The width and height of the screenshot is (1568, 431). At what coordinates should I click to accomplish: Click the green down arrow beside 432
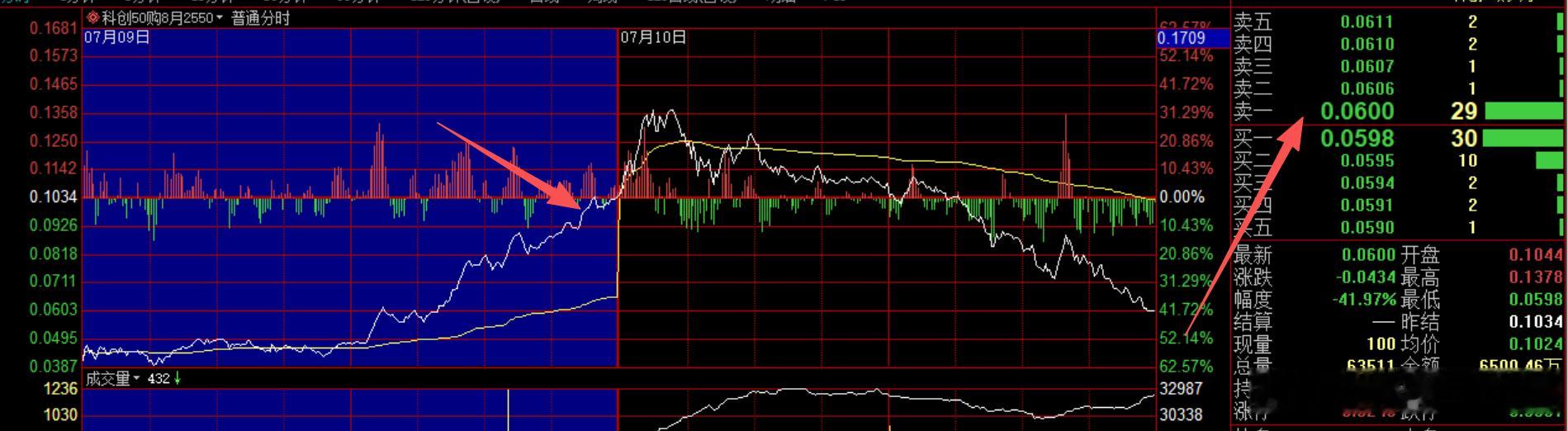pyautogui.click(x=178, y=378)
